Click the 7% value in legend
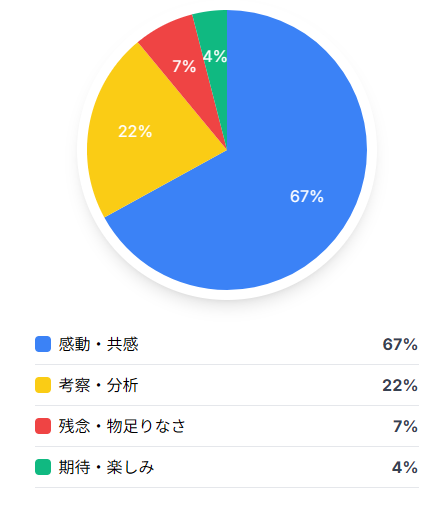The height and width of the screenshot is (506, 447). click(405, 426)
